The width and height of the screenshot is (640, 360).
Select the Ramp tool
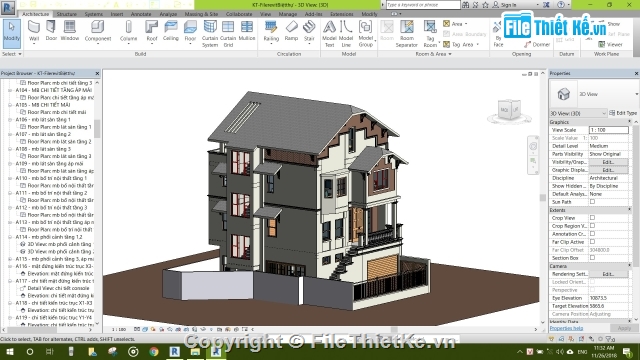(x=291, y=32)
